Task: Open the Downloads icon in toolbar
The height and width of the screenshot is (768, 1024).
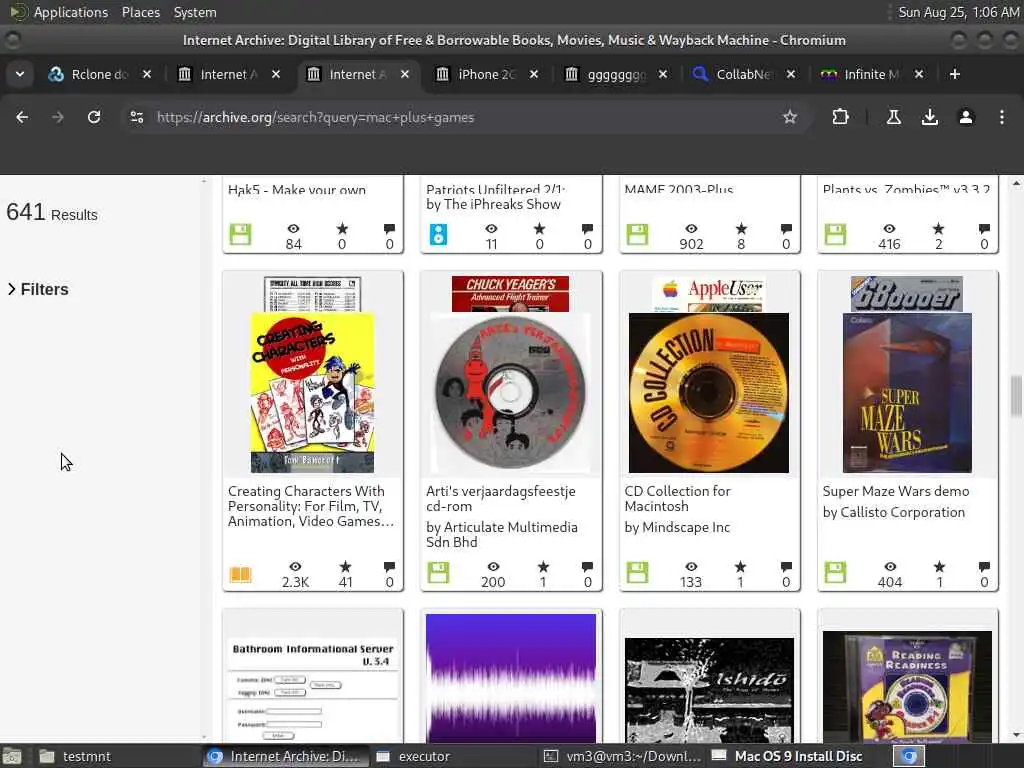Action: click(930, 117)
